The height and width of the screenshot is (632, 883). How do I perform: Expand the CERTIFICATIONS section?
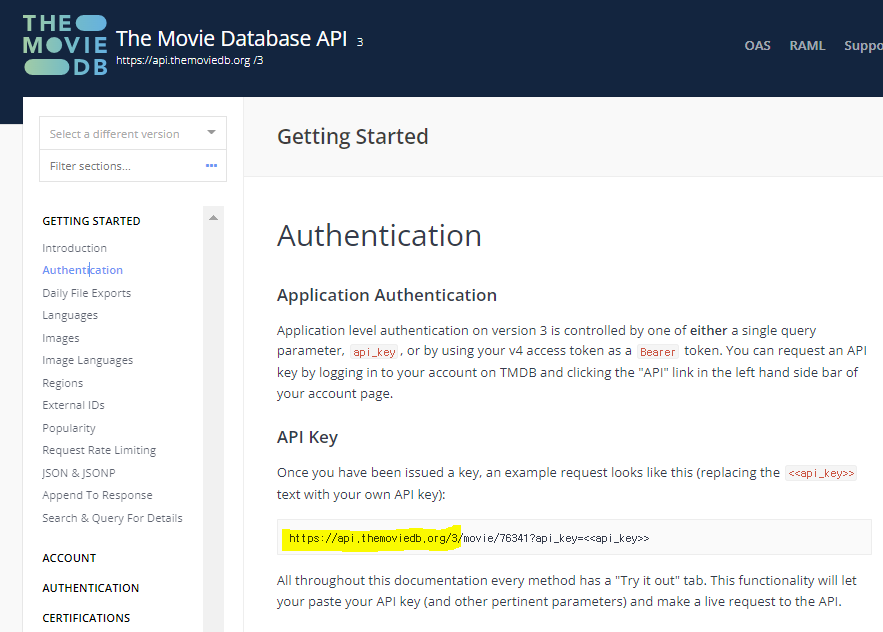(86, 618)
